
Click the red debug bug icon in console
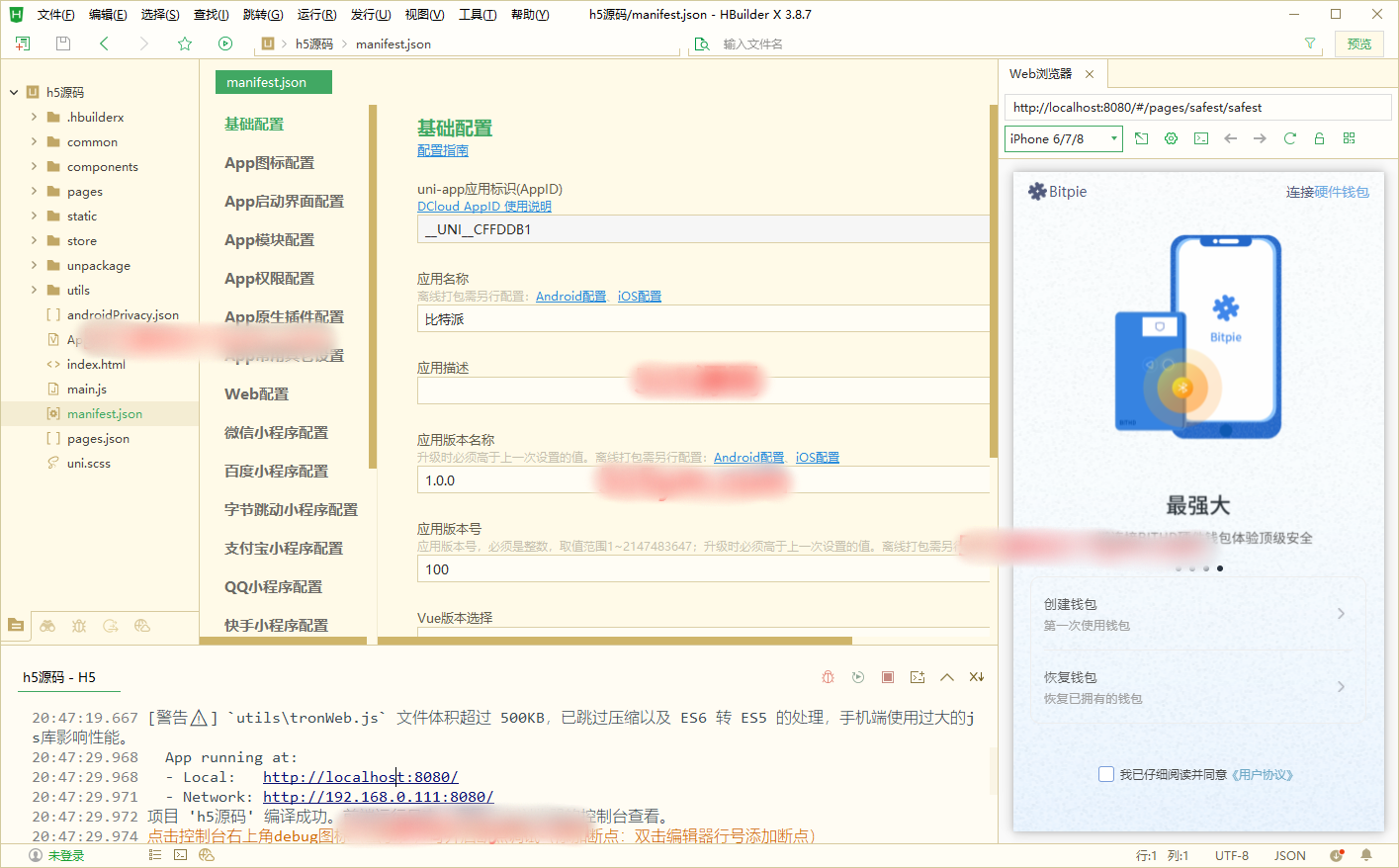click(829, 677)
